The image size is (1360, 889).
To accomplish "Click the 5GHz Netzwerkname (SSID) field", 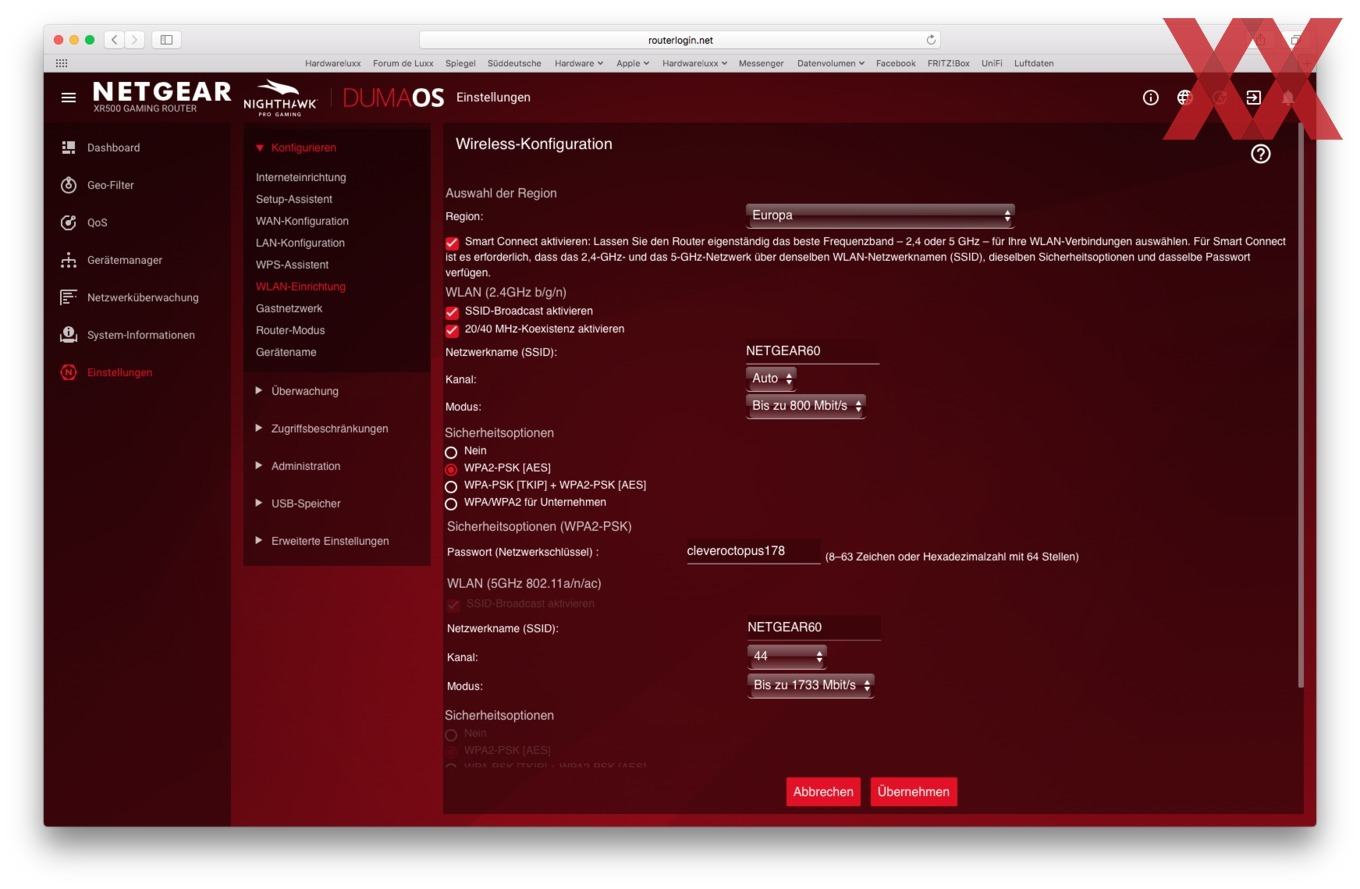I will pos(814,627).
